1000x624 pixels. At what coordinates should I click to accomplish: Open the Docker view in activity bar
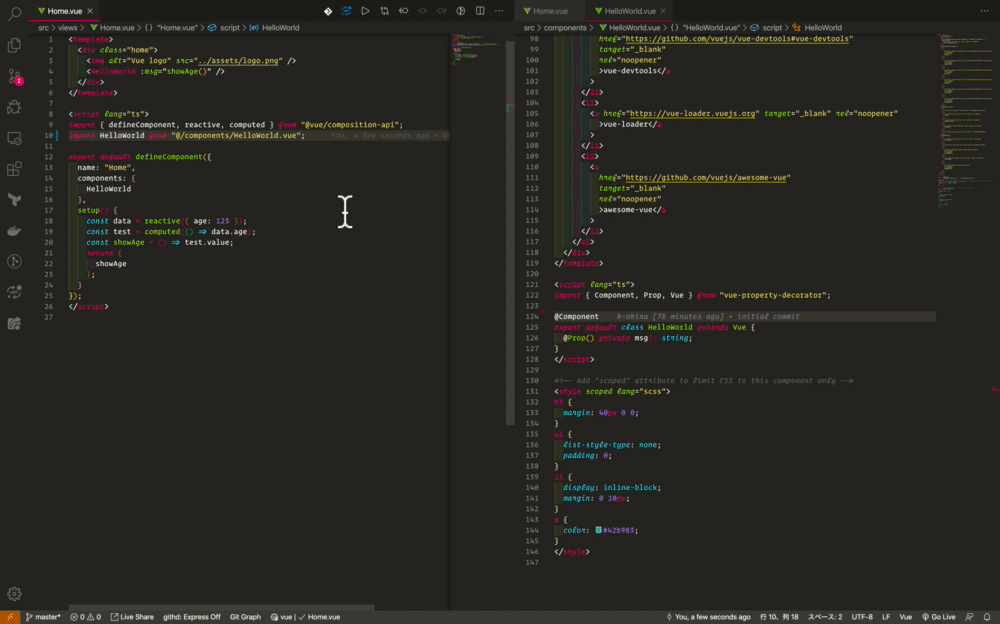(14, 231)
